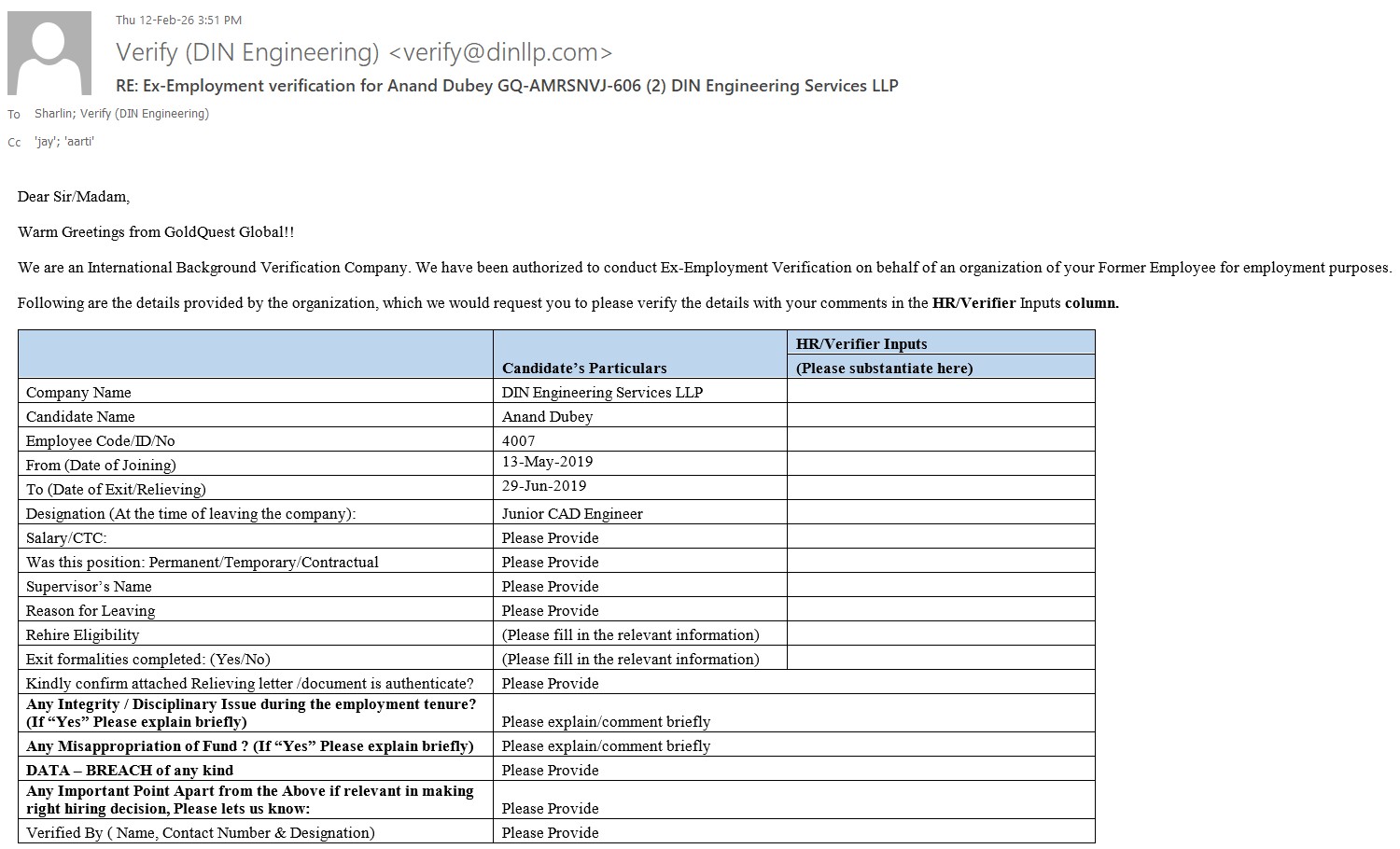This screenshot has height=849, width=1400.
Task: Click the 'Employee Code/ID/No' row label
Action: tap(100, 440)
